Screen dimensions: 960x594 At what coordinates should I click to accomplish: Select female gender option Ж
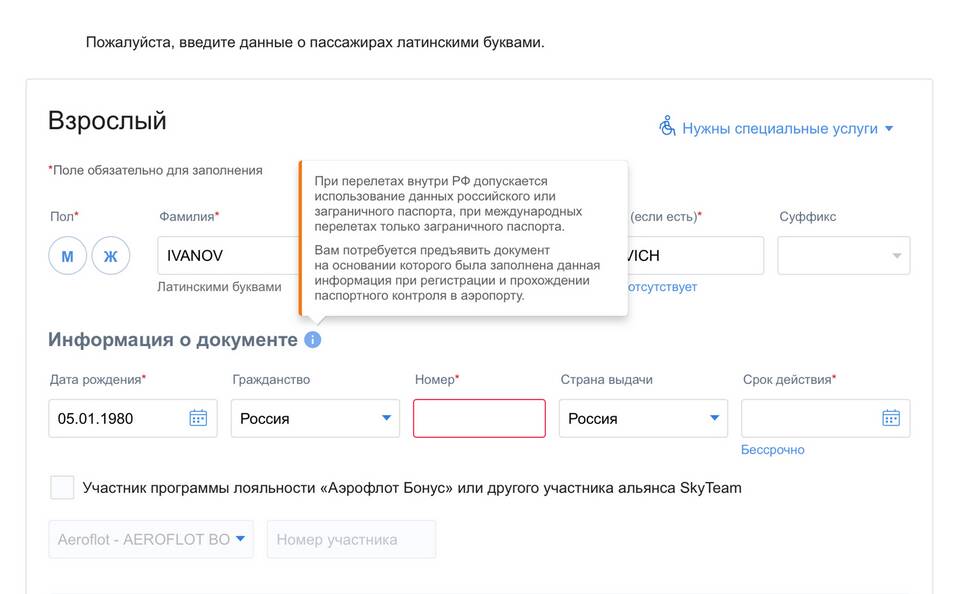coord(111,256)
